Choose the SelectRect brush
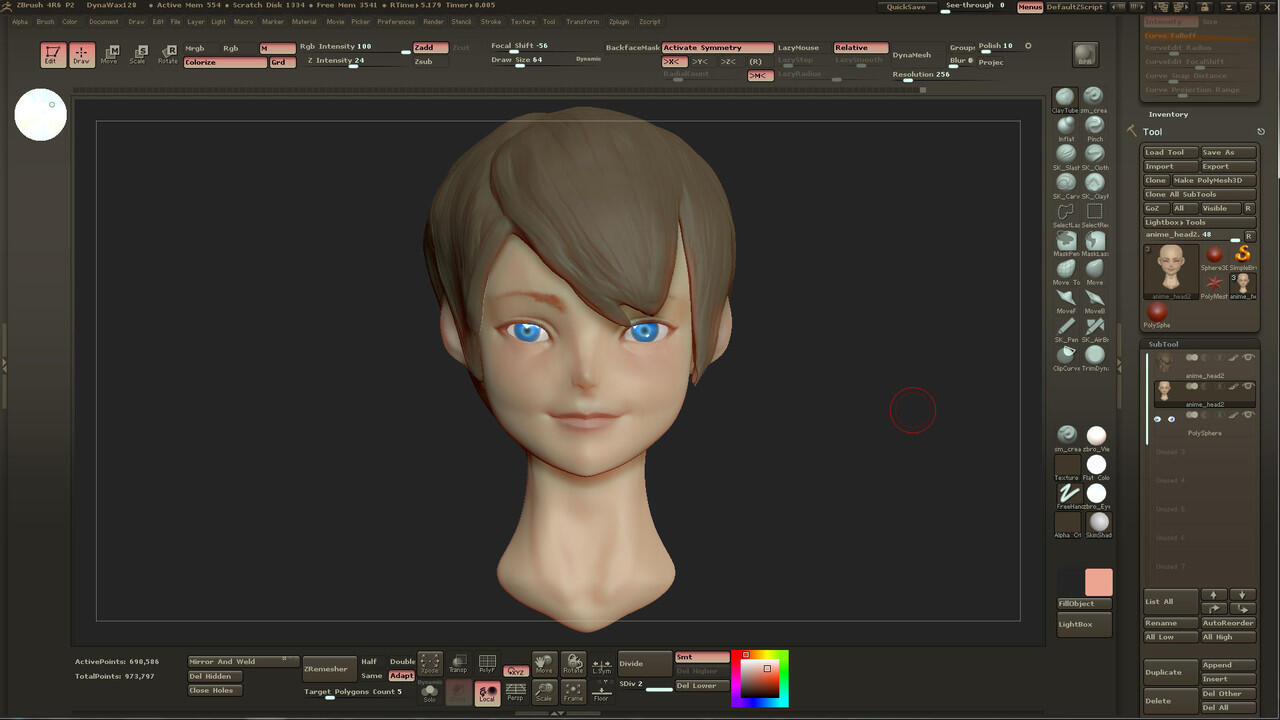The image size is (1280, 720). 1095,212
